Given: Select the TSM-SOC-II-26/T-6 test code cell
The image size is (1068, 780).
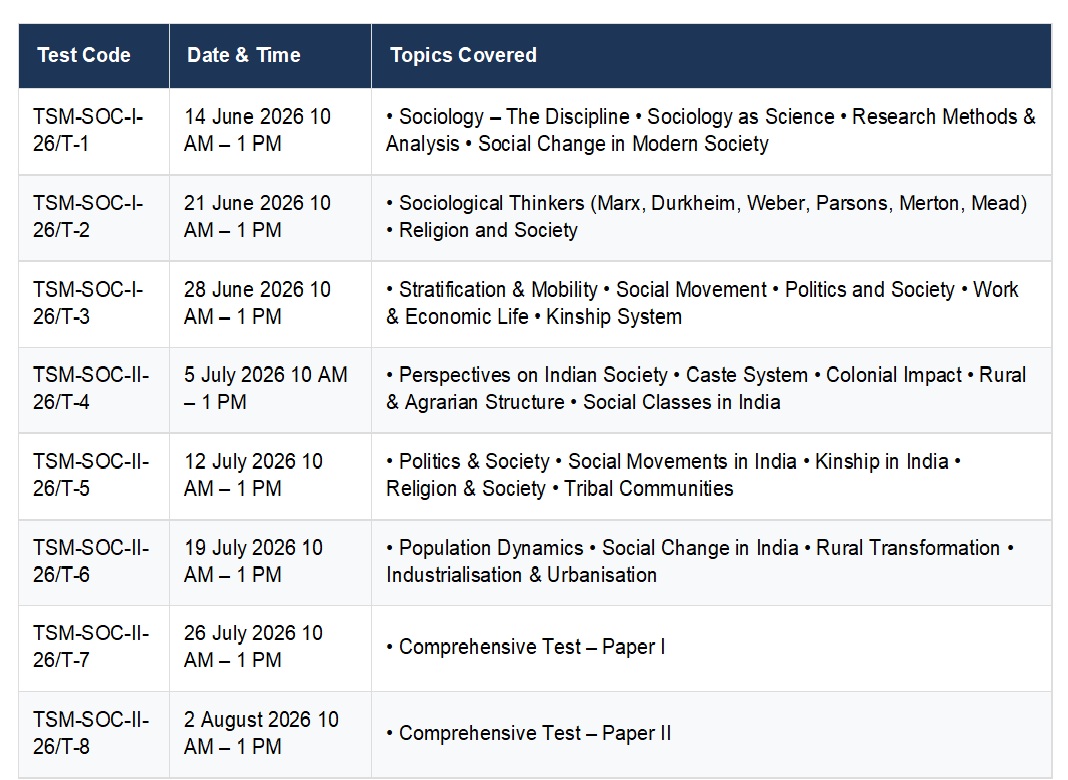Looking at the screenshot, I should (91, 561).
